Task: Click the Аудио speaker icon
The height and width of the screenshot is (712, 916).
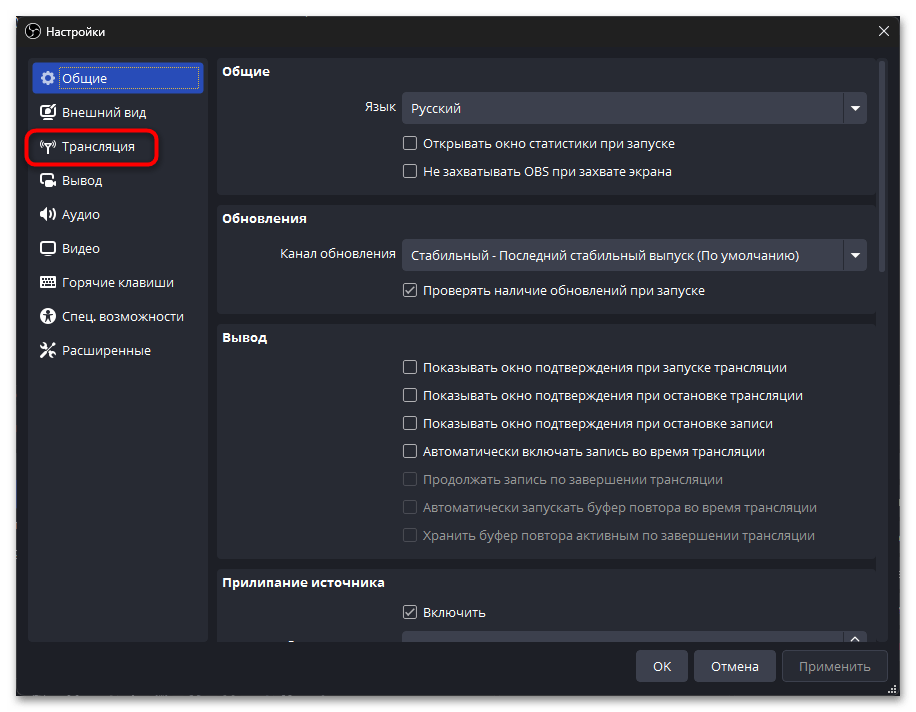Action: pyautogui.click(x=48, y=215)
